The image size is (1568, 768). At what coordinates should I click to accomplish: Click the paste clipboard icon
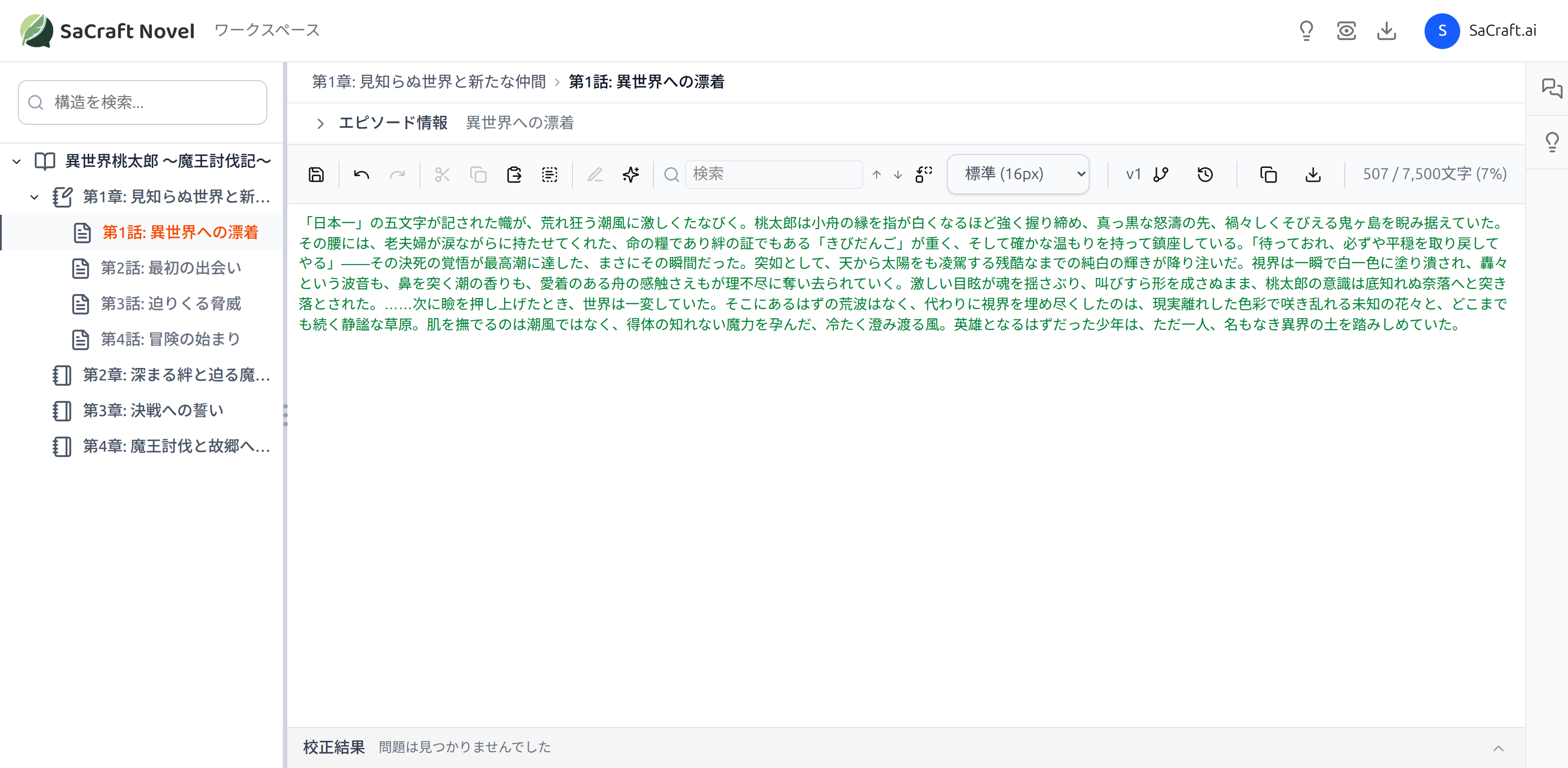(514, 175)
